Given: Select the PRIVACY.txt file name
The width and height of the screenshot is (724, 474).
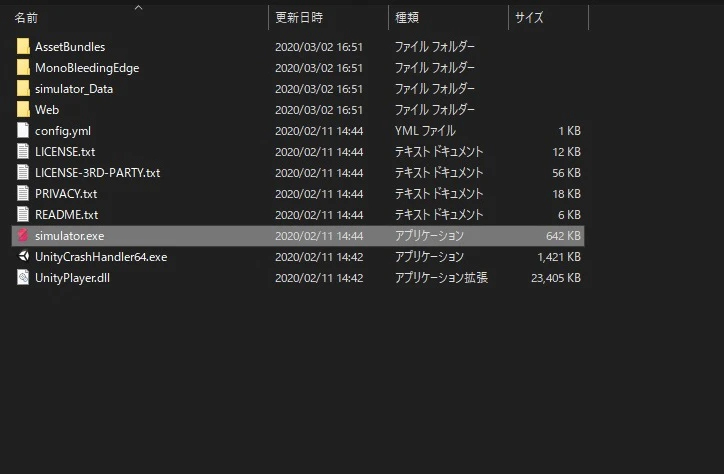Looking at the screenshot, I should coord(66,194).
